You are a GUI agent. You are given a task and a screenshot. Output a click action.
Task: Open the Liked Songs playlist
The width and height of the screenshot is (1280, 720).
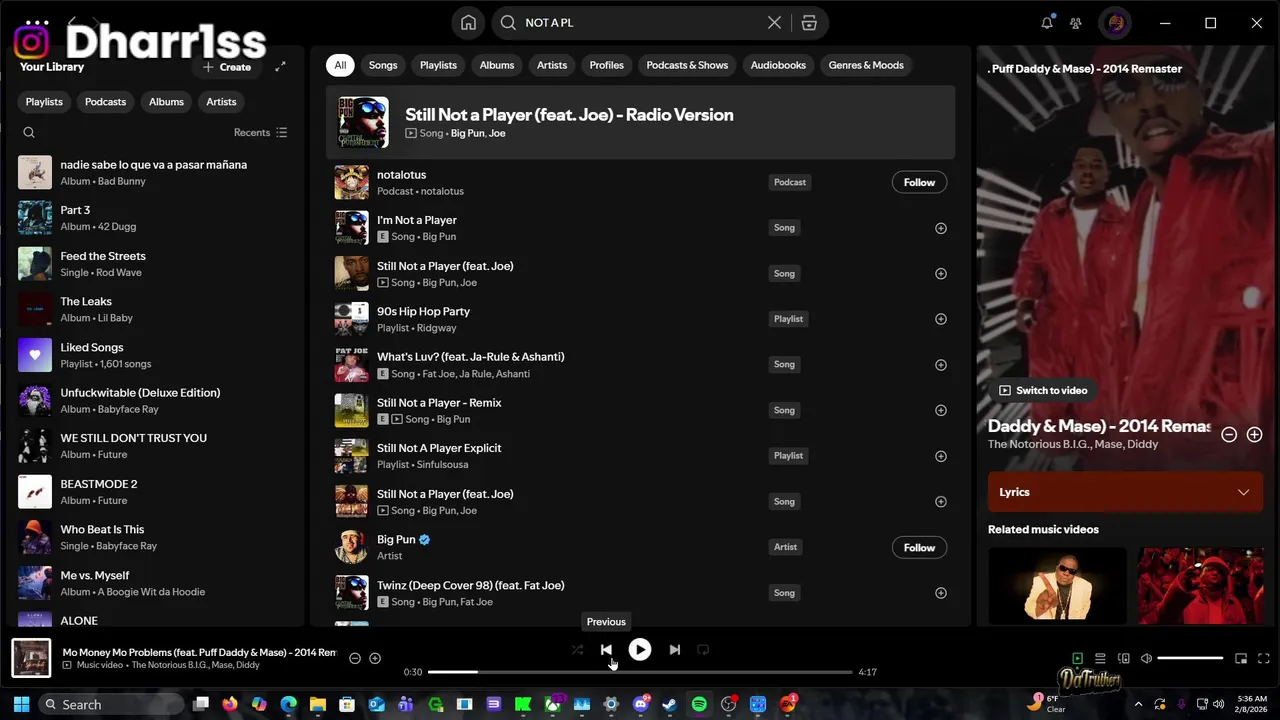[155, 355]
